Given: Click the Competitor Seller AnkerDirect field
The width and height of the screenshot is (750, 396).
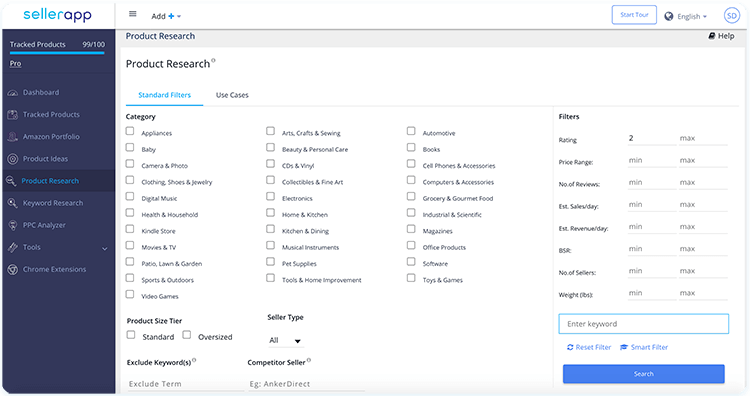Looking at the screenshot, I should [x=306, y=384].
